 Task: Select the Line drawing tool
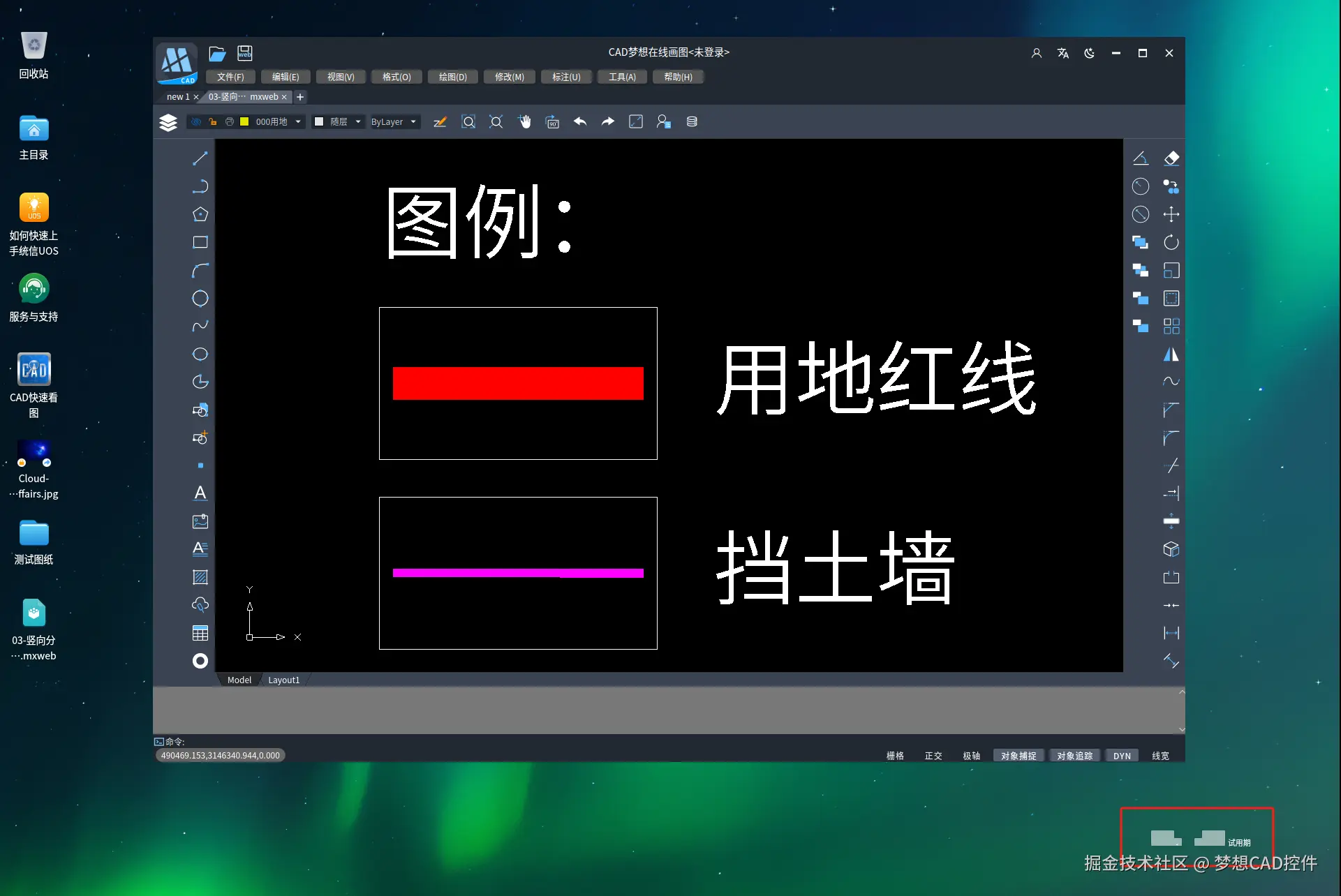click(x=200, y=158)
